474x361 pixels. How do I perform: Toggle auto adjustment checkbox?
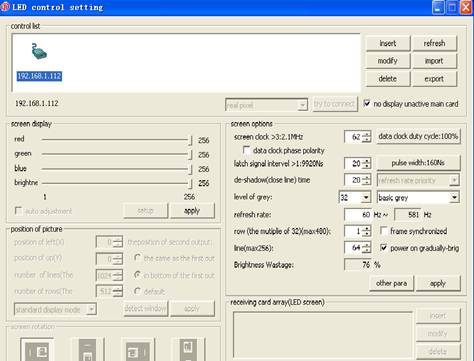[18, 211]
